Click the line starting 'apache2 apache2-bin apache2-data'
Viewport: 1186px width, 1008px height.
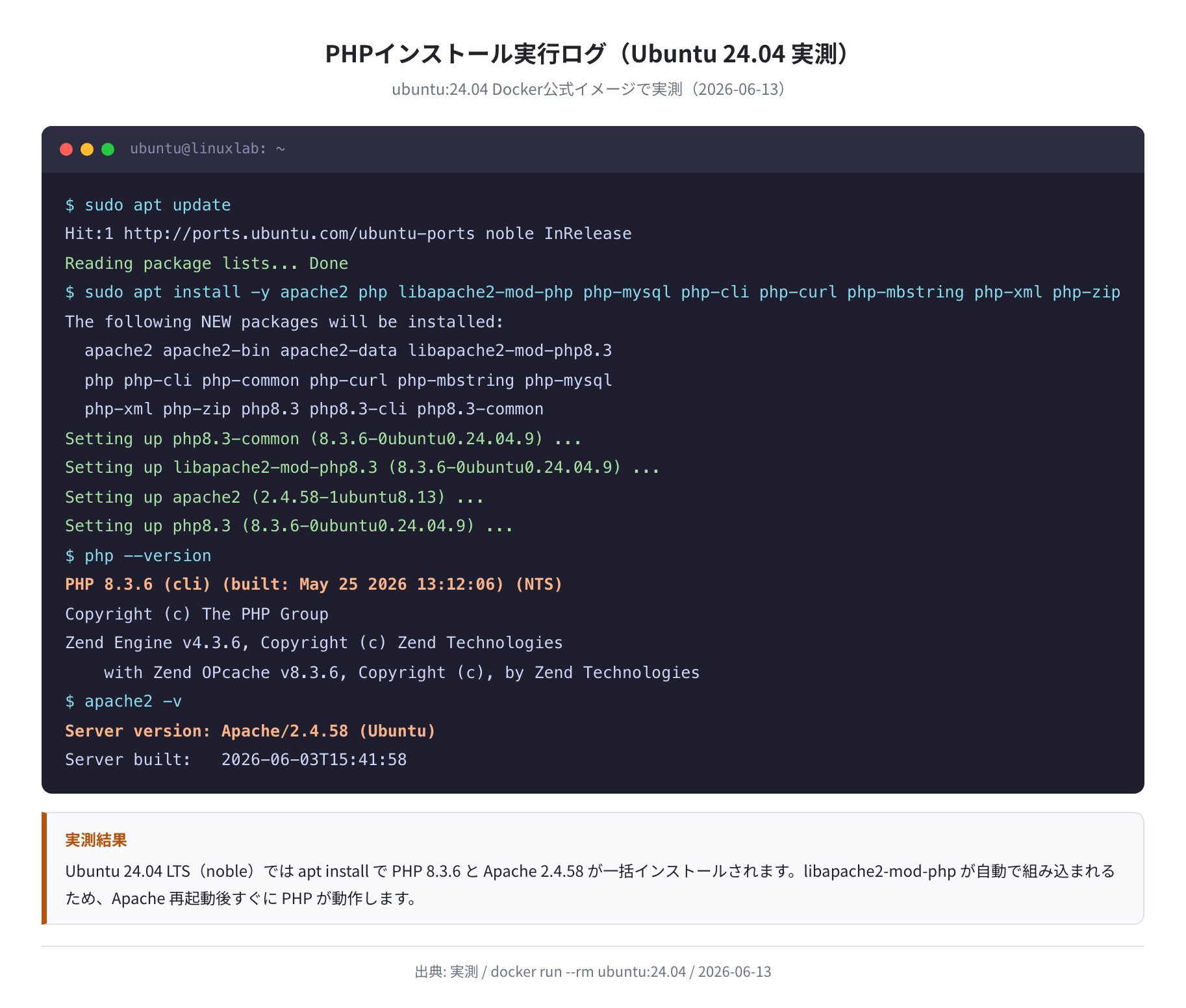pyautogui.click(x=348, y=351)
